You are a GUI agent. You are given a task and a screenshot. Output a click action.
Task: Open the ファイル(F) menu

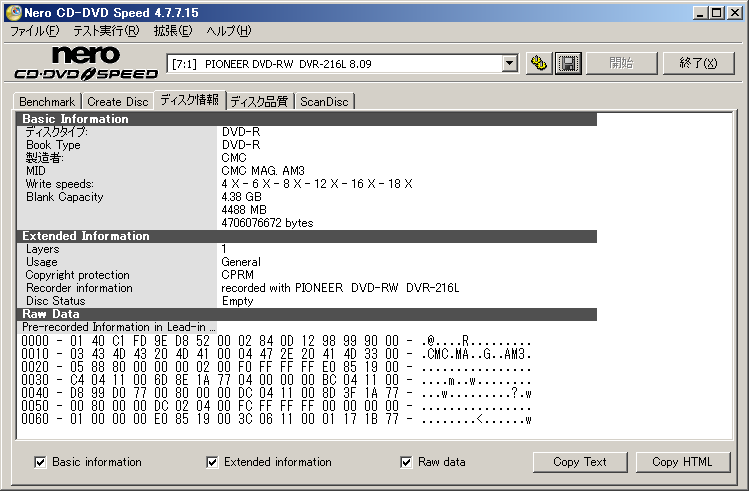coord(35,31)
